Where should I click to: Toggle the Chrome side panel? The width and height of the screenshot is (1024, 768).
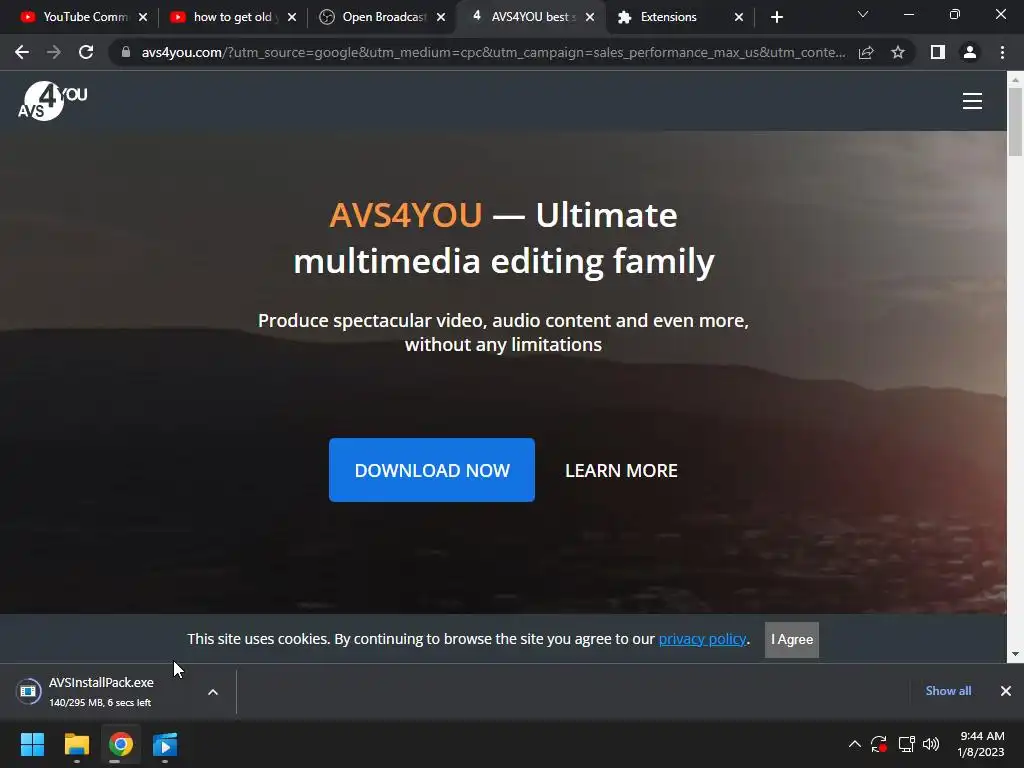click(938, 52)
